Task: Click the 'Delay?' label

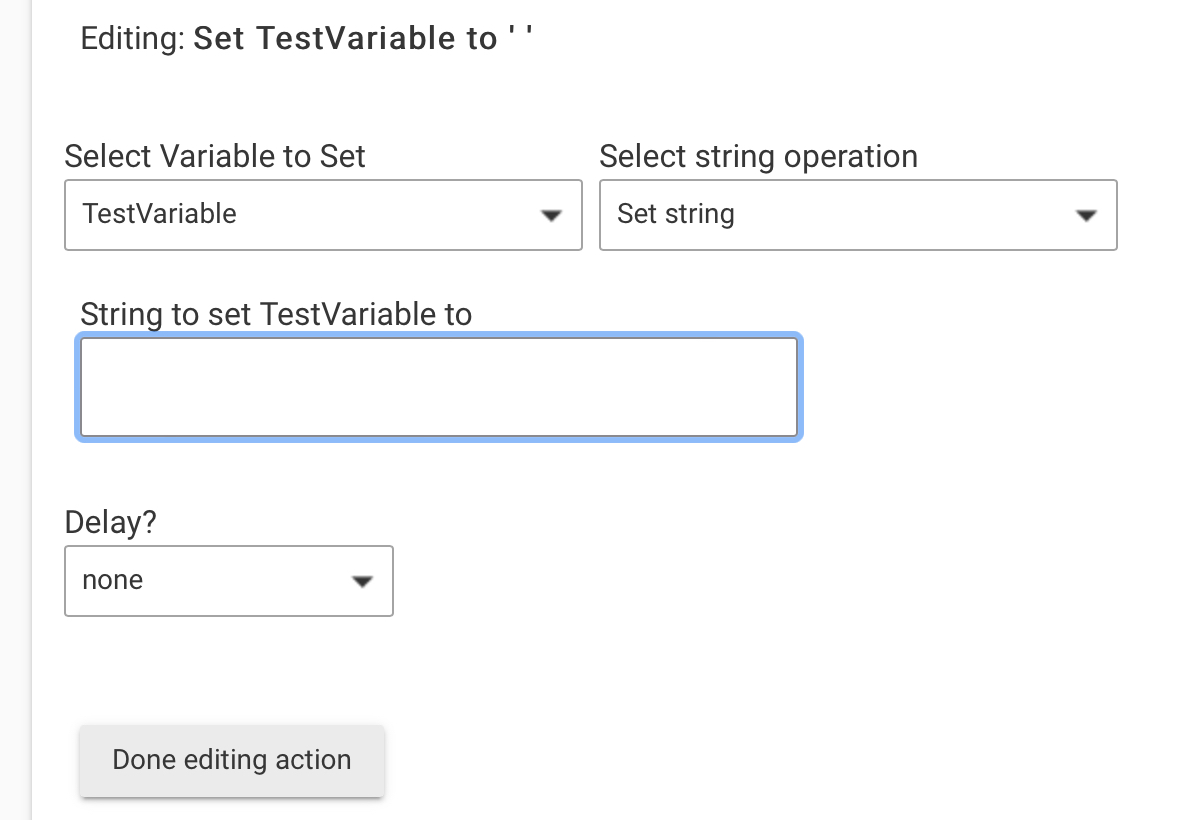Action: pyautogui.click(x=110, y=522)
